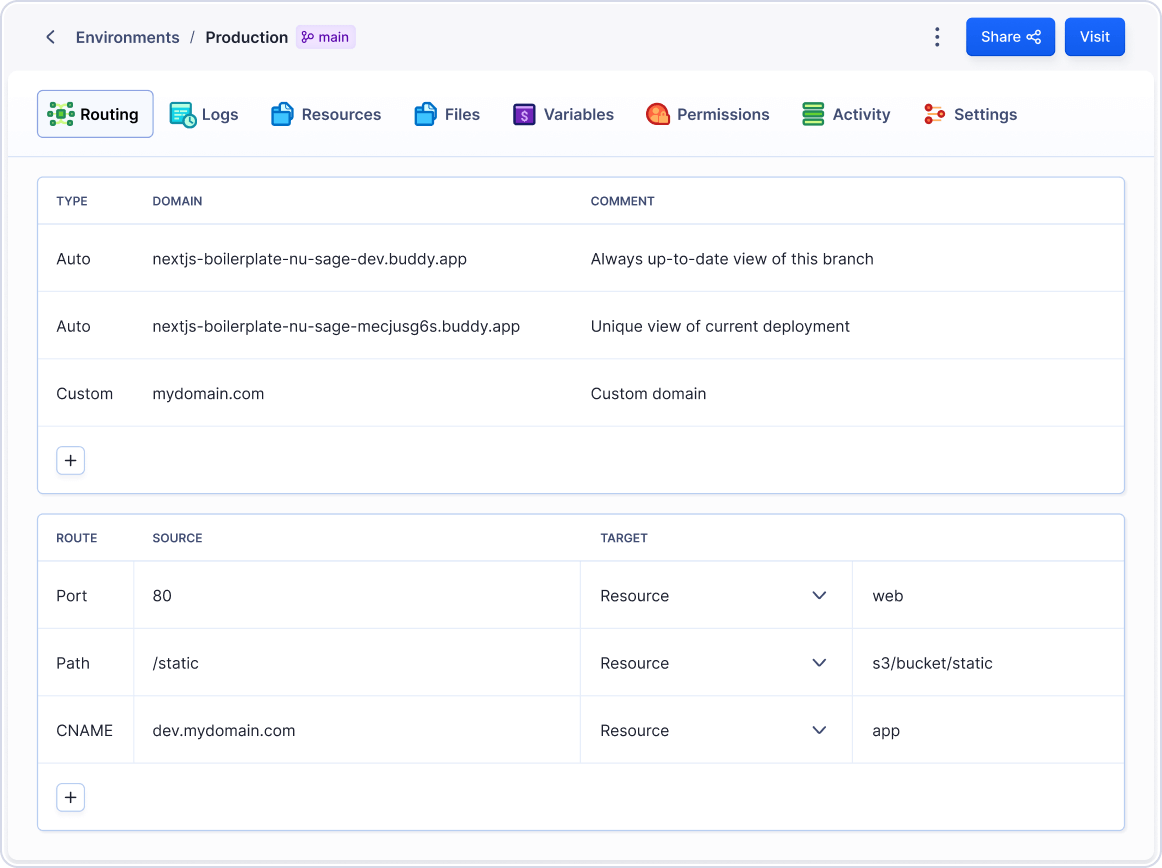Screen dimensions: 1162x868
Task: Click the Files tab icon
Action: [x=425, y=114]
